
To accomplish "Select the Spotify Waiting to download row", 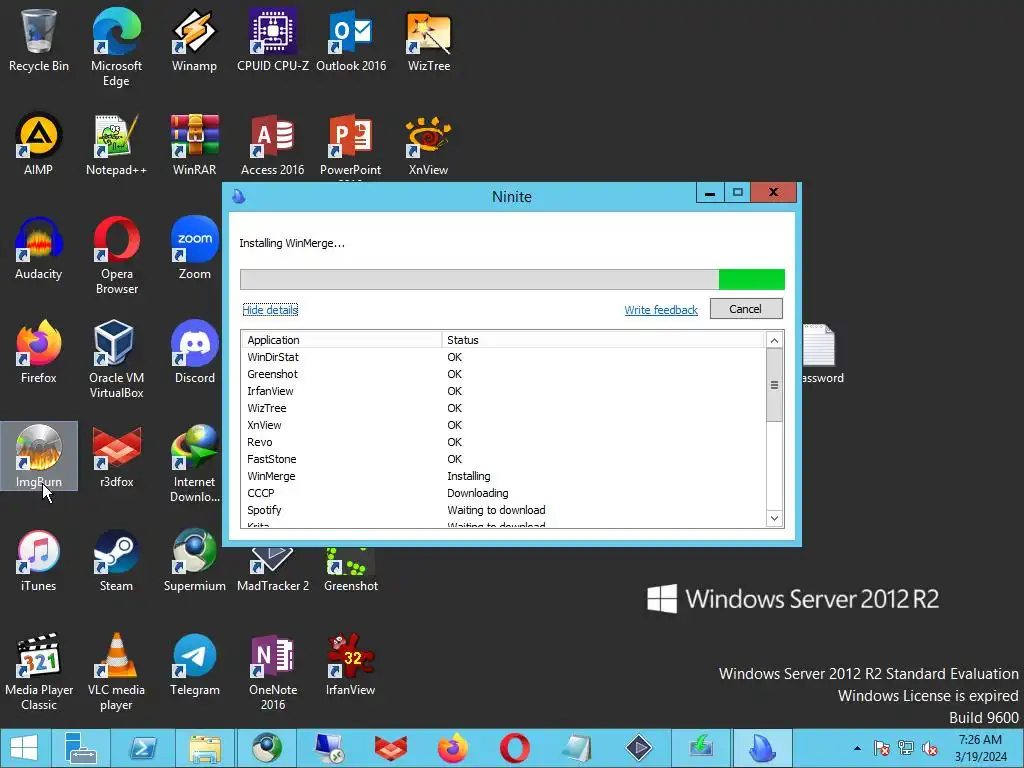I will (x=503, y=510).
